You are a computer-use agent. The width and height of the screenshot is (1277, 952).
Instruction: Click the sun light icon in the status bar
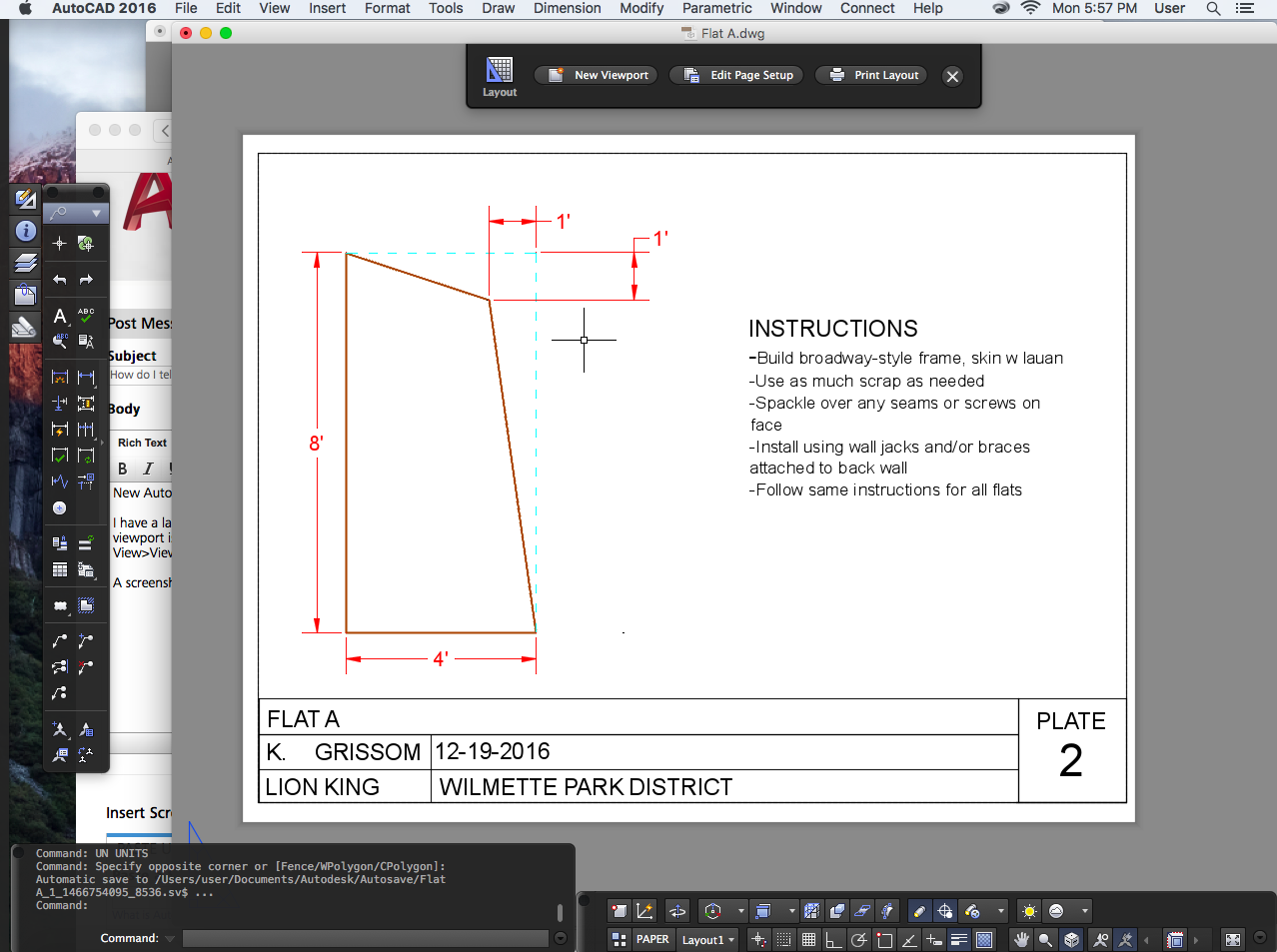1029,911
